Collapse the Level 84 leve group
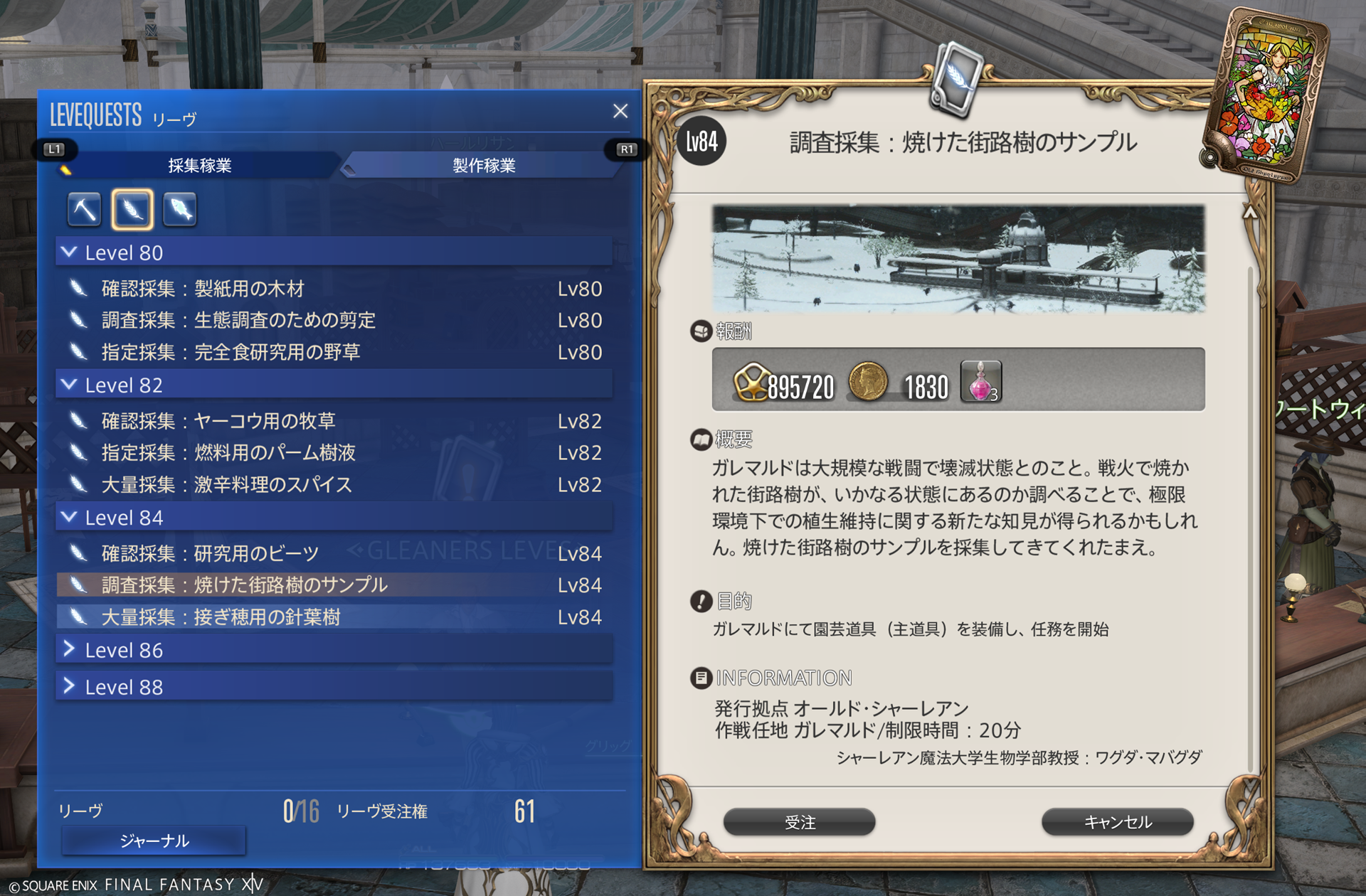 (x=334, y=518)
